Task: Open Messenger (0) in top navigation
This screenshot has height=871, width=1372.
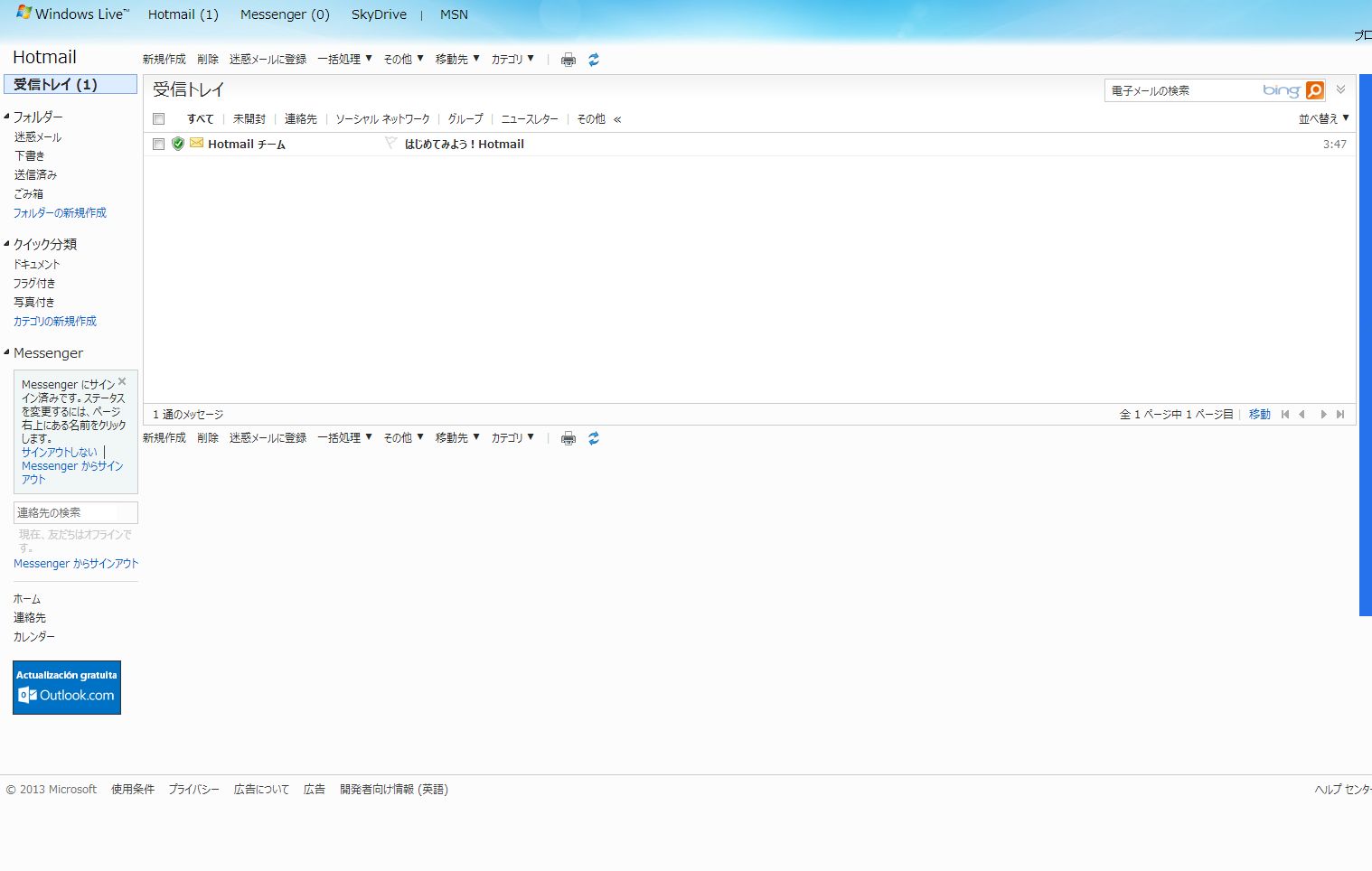Action: pyautogui.click(x=285, y=14)
